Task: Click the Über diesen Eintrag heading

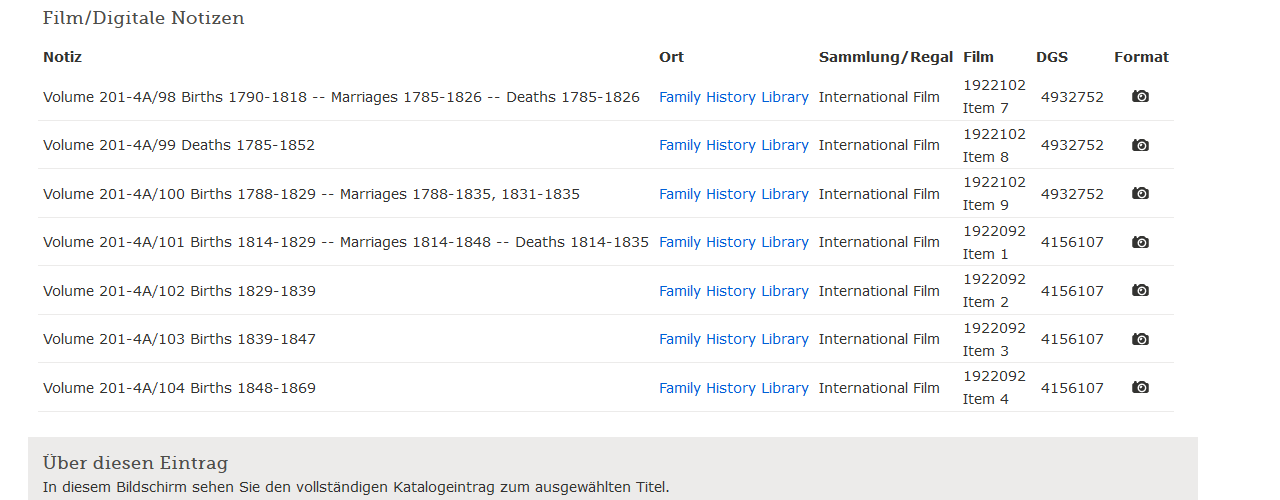Action: tap(135, 463)
